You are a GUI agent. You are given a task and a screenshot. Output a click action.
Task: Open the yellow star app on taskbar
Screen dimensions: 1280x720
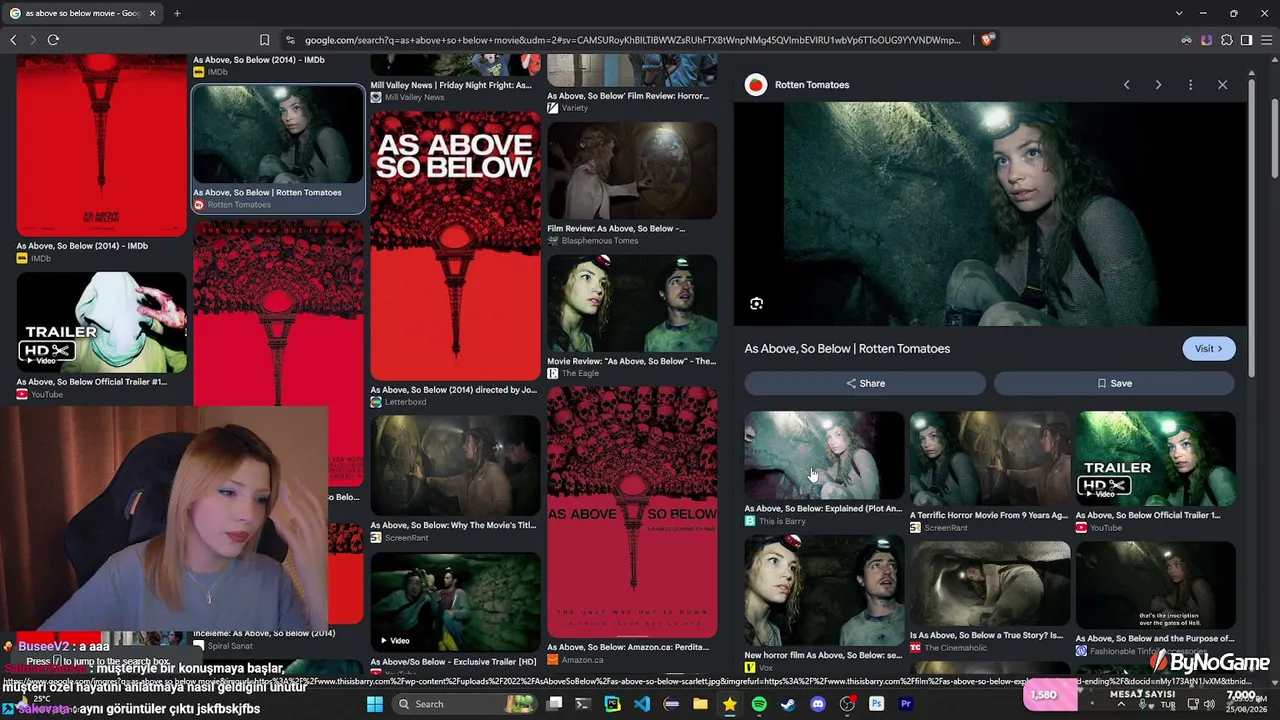[730, 704]
